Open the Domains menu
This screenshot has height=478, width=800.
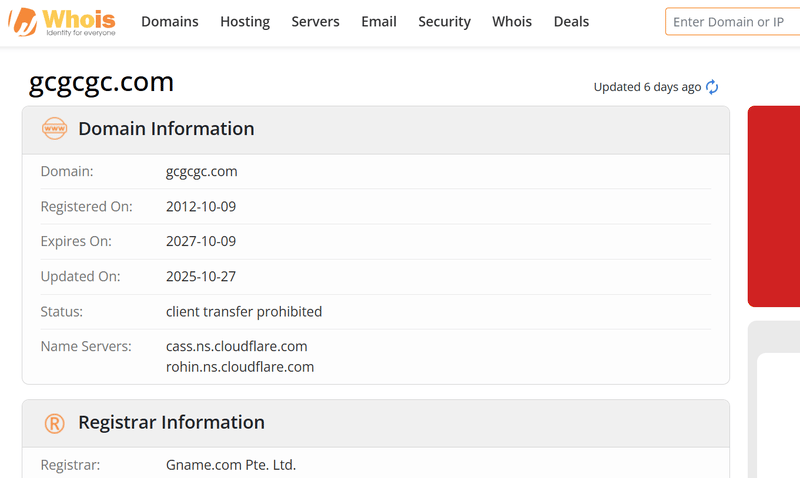[169, 22]
